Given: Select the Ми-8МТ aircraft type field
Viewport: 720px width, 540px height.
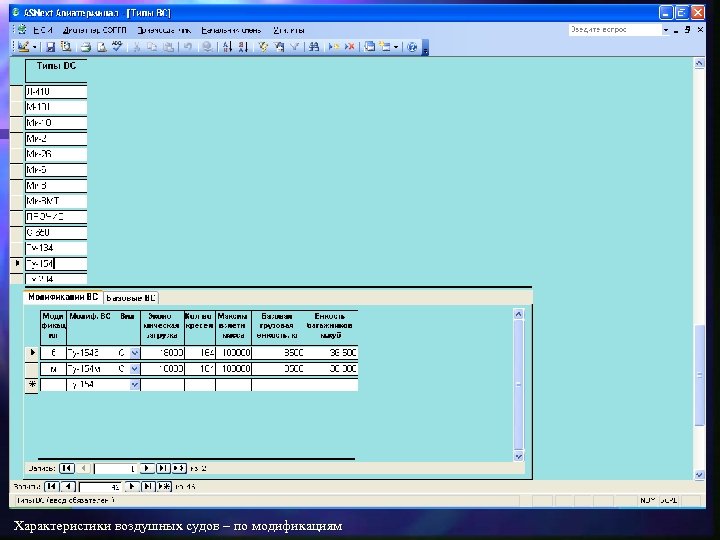Looking at the screenshot, I should pyautogui.click(x=56, y=201).
